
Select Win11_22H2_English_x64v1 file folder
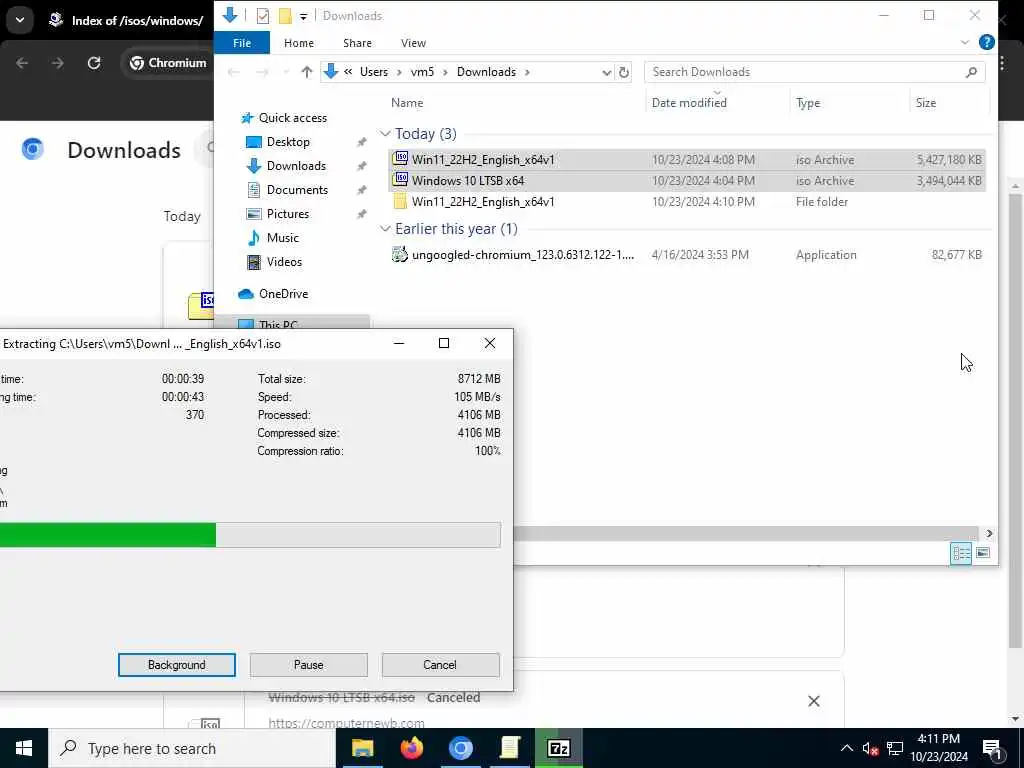coord(686,202)
